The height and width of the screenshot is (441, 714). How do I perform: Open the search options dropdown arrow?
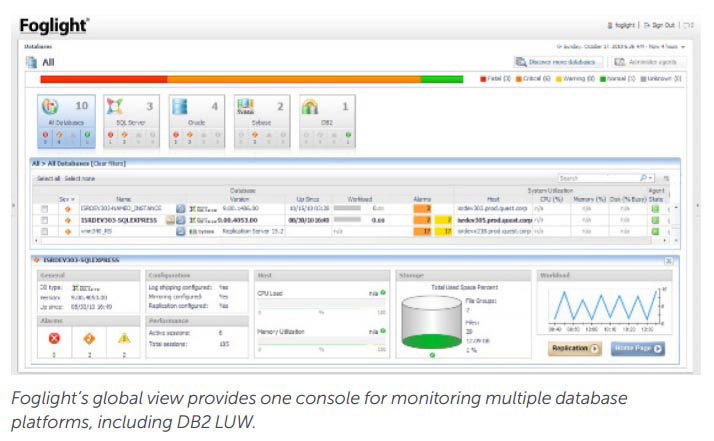pos(651,178)
